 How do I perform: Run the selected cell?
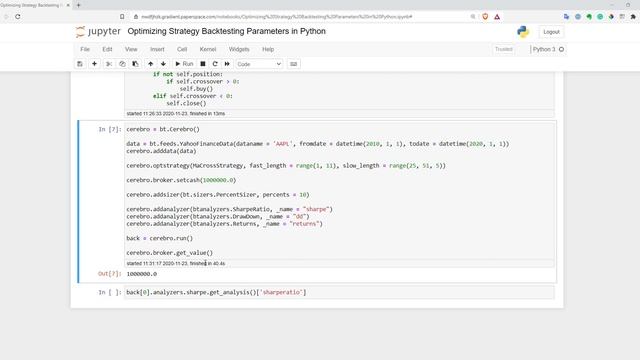184,64
